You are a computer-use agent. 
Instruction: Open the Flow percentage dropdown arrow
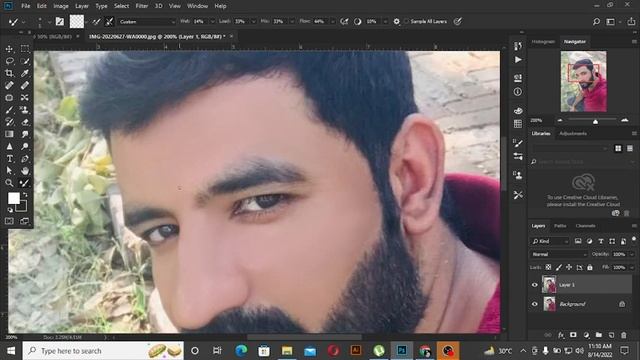333,22
